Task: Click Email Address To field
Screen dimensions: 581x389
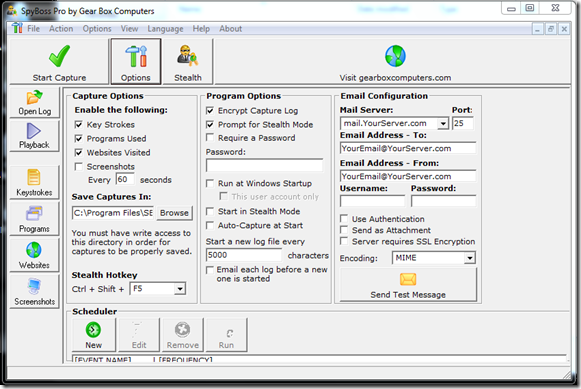Action: click(408, 148)
